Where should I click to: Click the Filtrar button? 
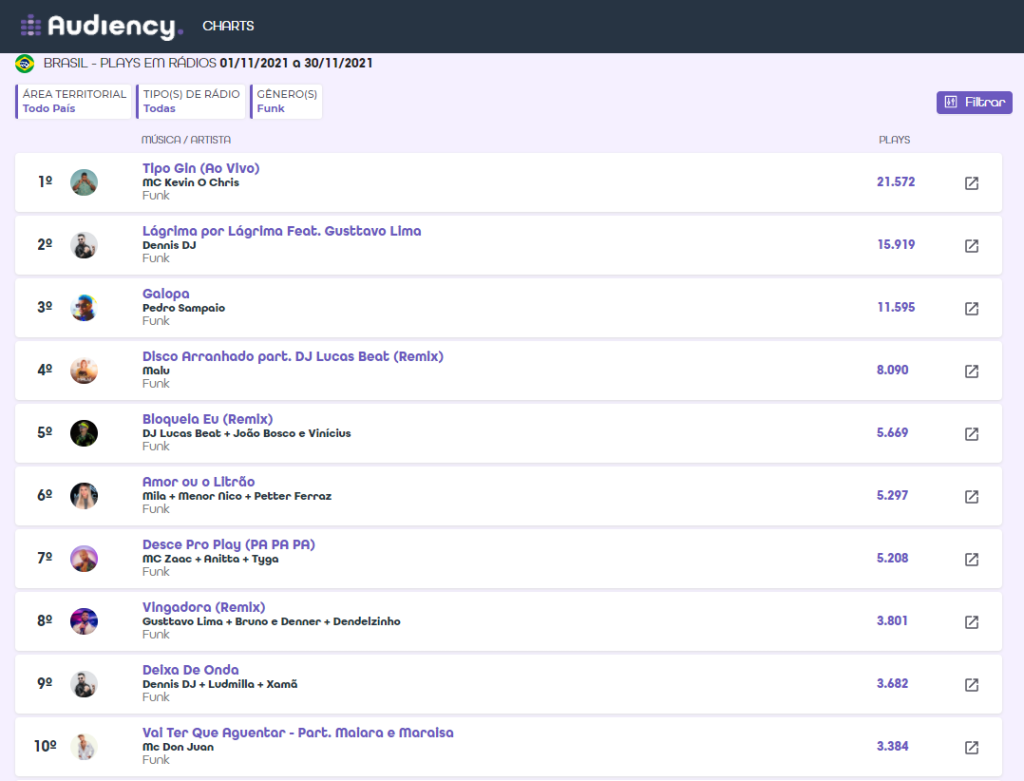point(974,102)
